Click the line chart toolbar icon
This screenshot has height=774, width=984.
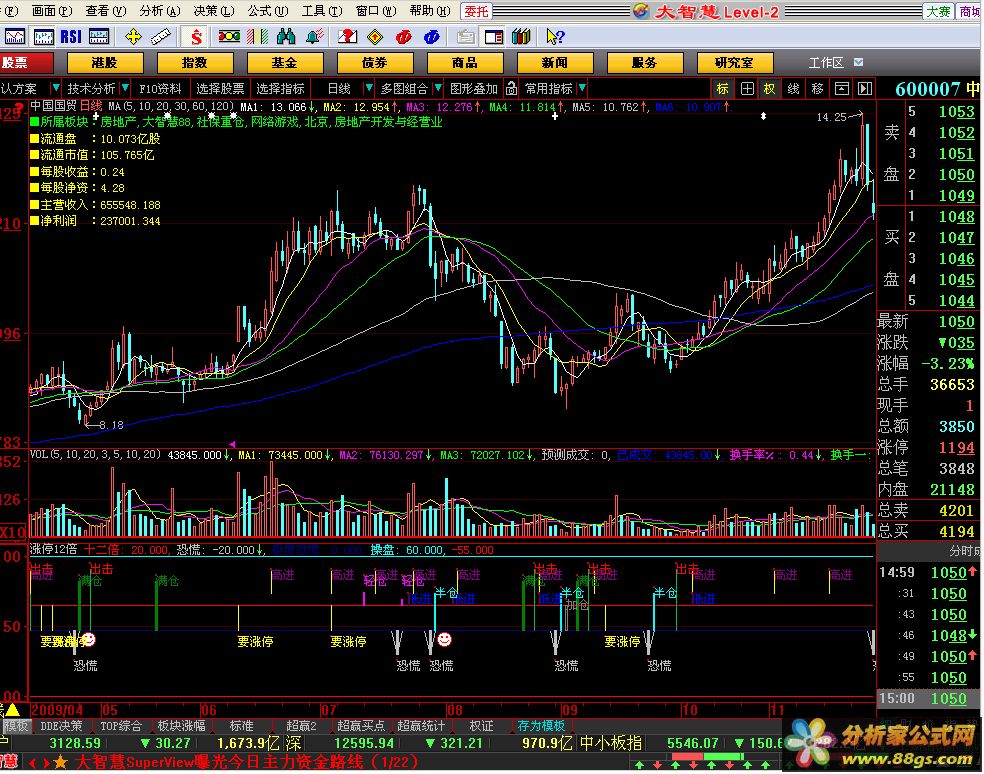click(x=14, y=36)
